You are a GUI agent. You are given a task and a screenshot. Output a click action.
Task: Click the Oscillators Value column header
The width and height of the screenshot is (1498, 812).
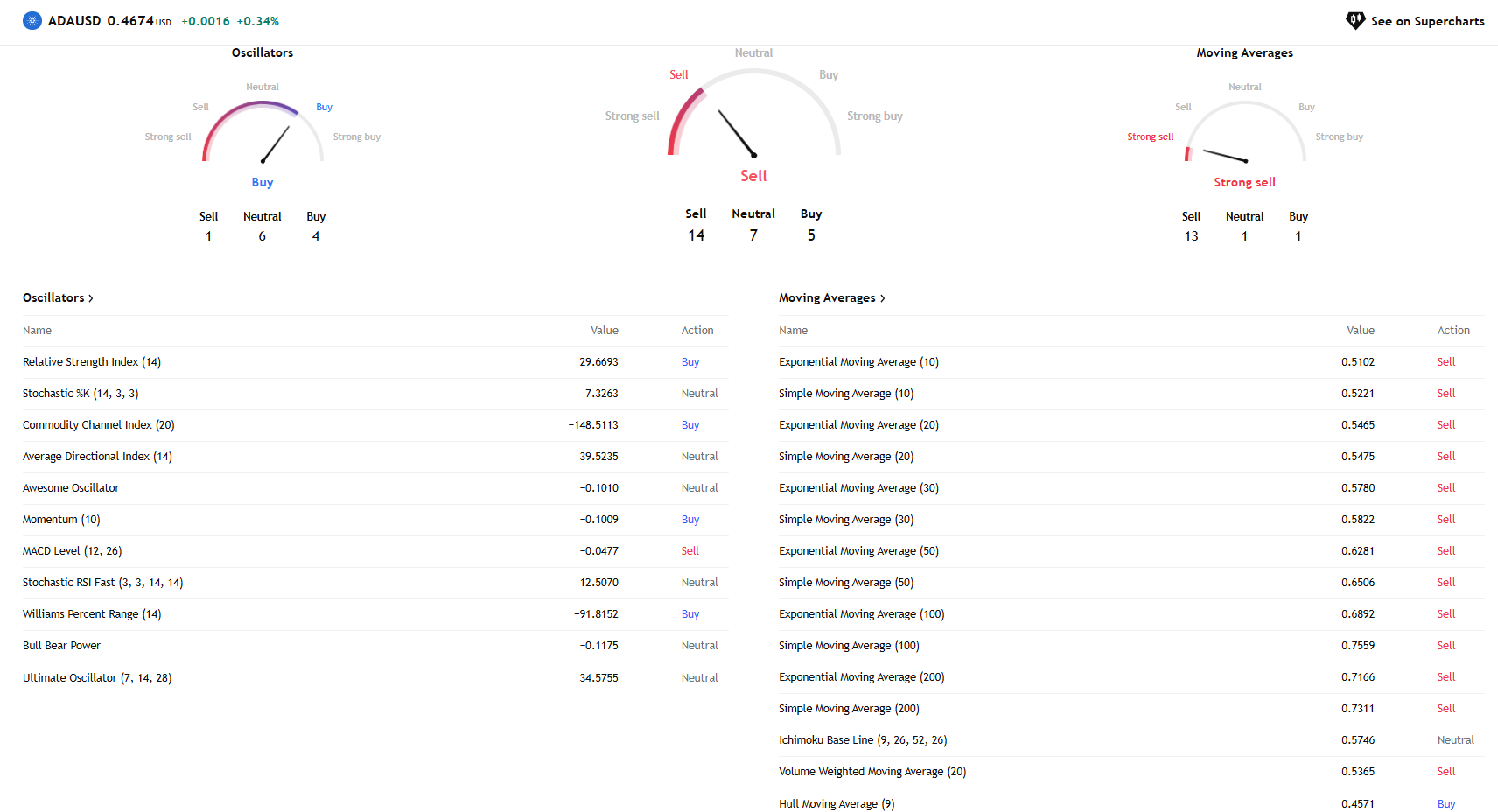click(604, 331)
